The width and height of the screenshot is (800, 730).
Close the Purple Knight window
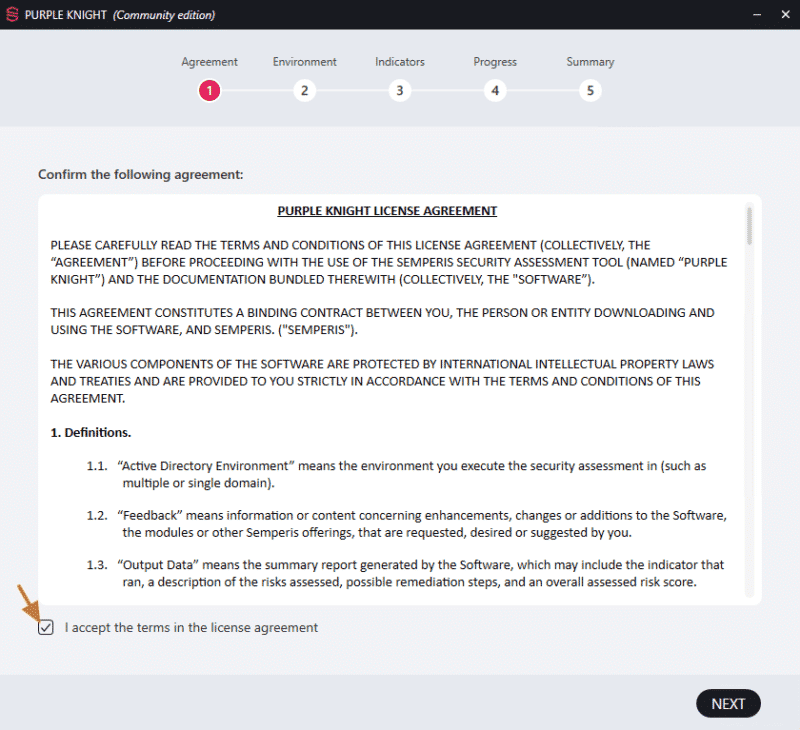(786, 15)
